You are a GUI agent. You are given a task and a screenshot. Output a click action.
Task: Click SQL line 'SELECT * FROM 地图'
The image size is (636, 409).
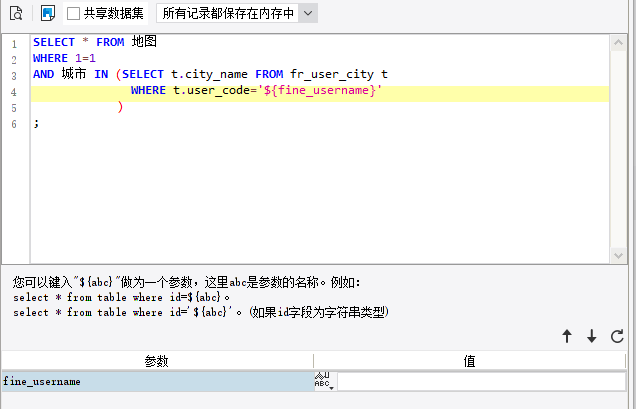[x=95, y=42]
